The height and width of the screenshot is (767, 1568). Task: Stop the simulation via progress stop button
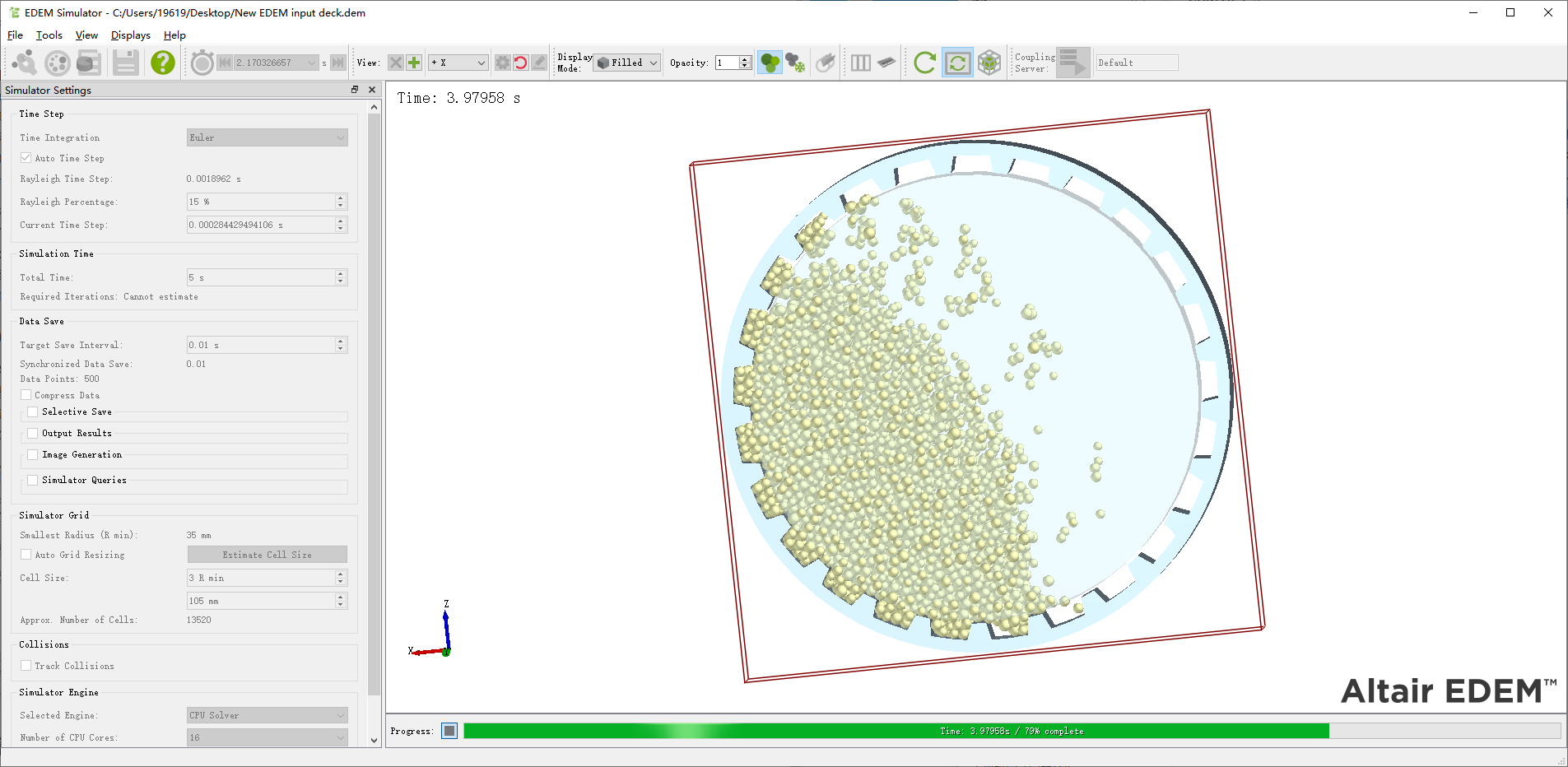[x=449, y=731]
